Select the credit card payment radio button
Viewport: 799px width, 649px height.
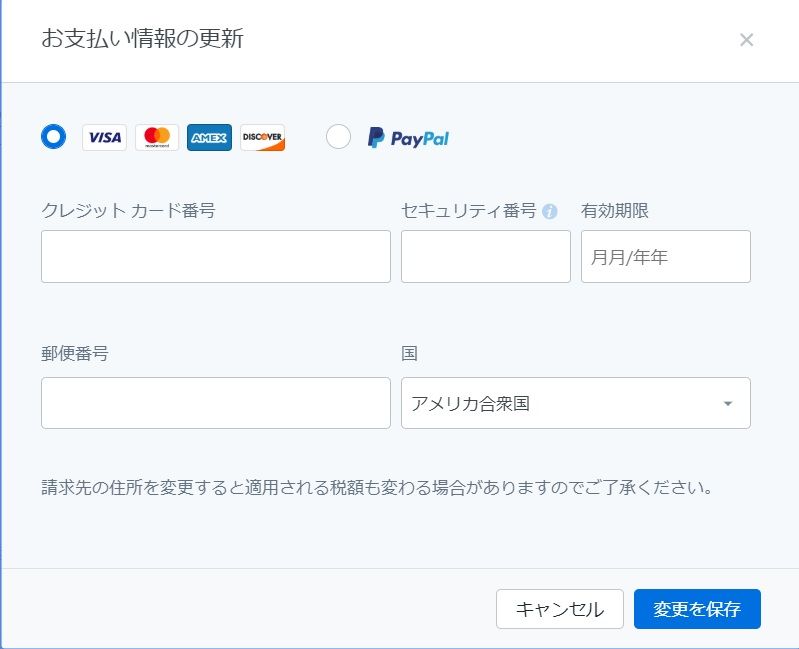tap(53, 136)
